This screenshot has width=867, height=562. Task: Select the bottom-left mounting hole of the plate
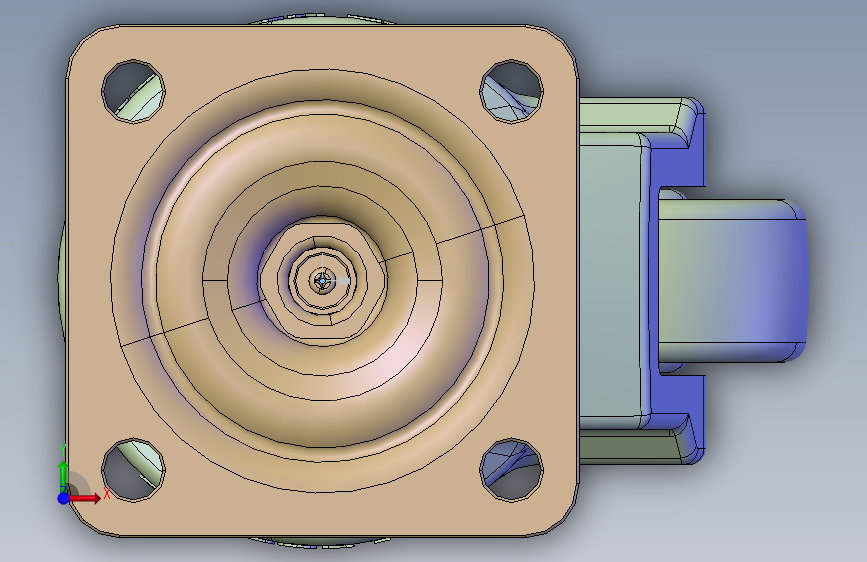[x=133, y=470]
